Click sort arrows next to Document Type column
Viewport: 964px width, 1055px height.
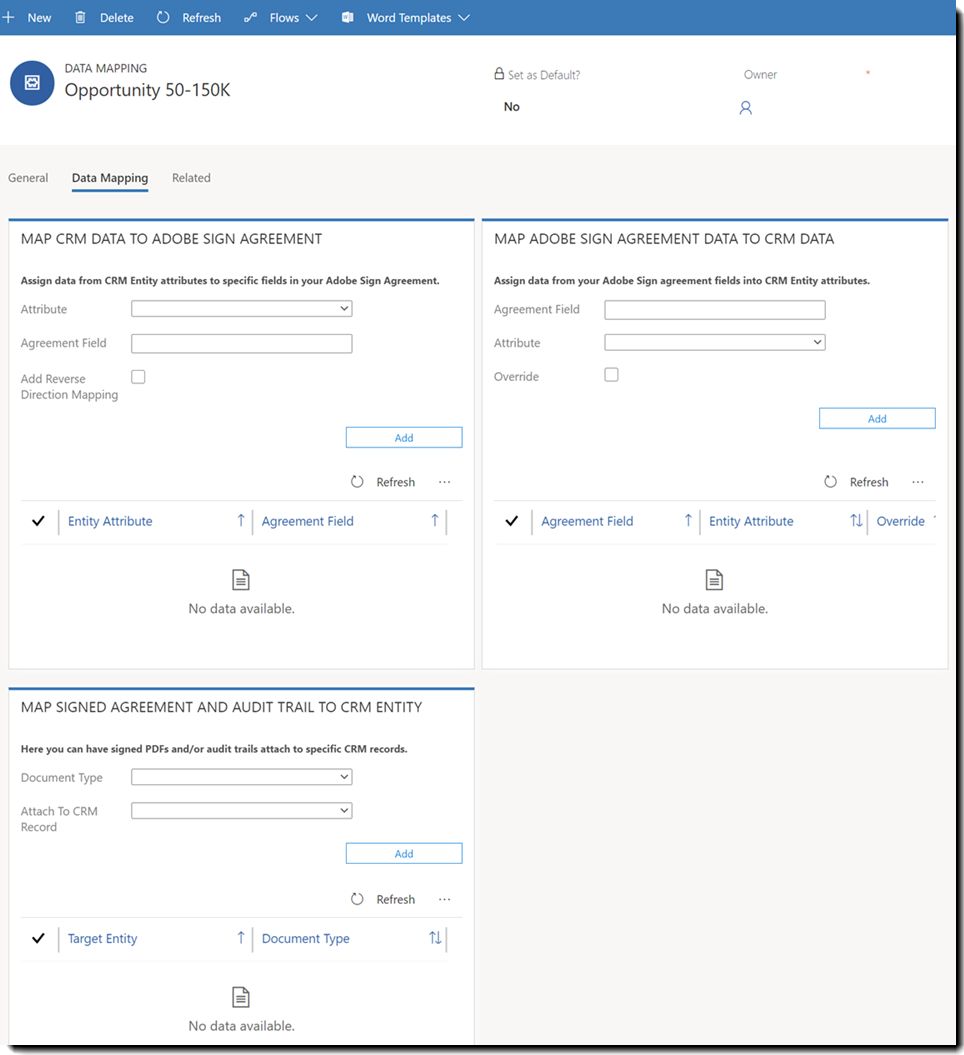pyautogui.click(x=435, y=937)
